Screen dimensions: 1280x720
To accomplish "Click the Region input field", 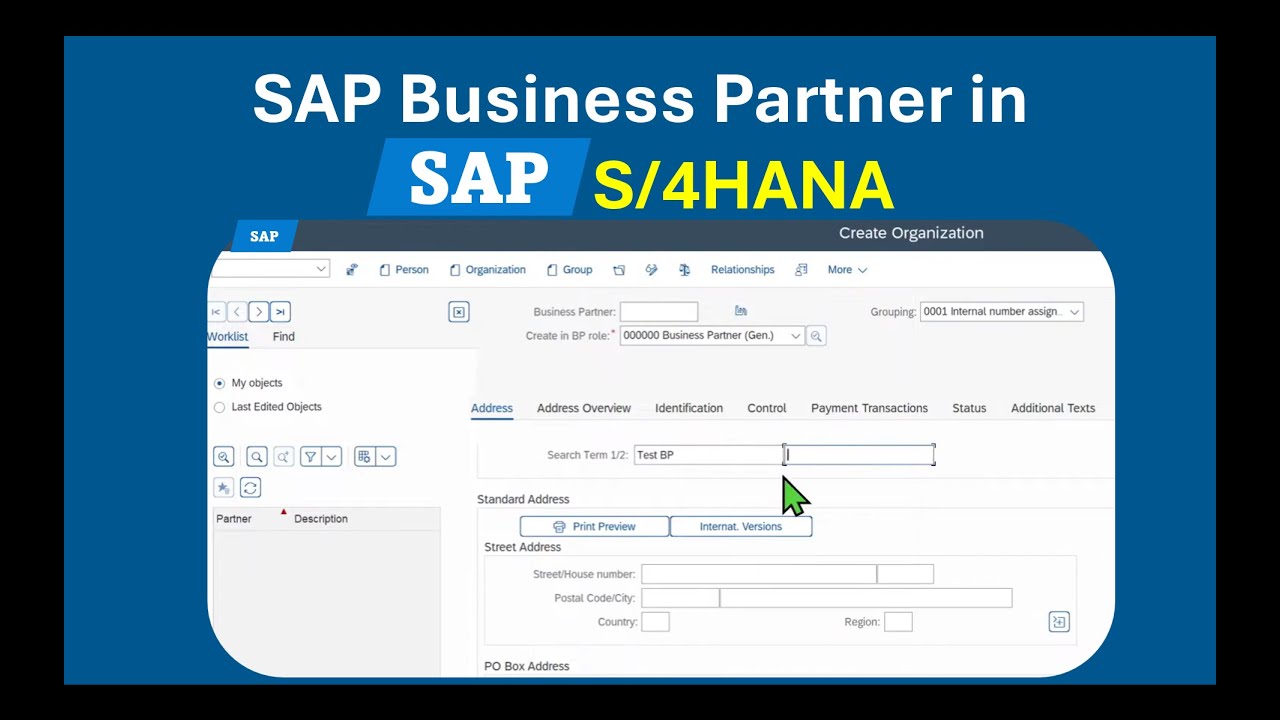I will tap(898, 622).
